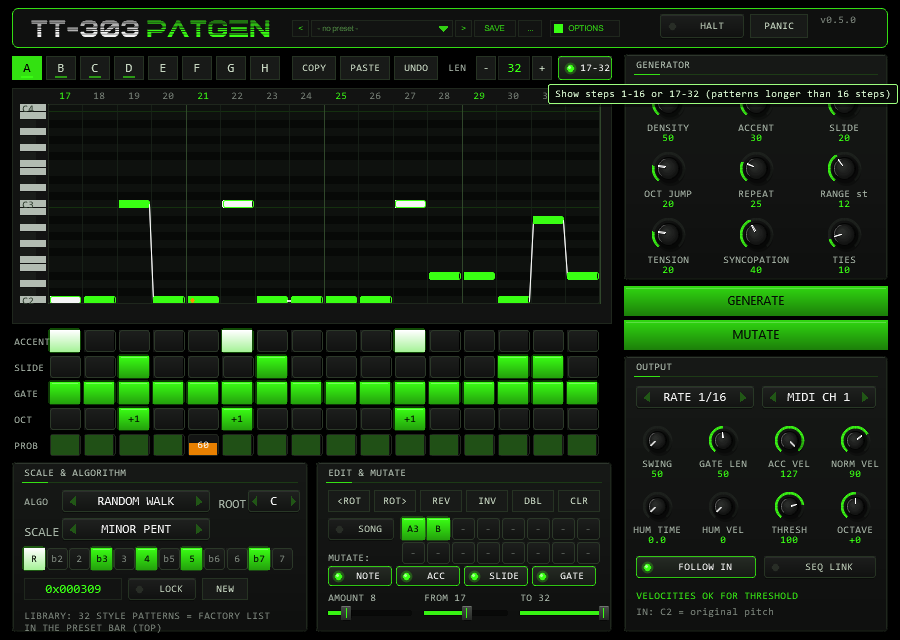Click the ACC VEL knob
Image resolution: width=900 pixels, height=640 pixels.
789,441
